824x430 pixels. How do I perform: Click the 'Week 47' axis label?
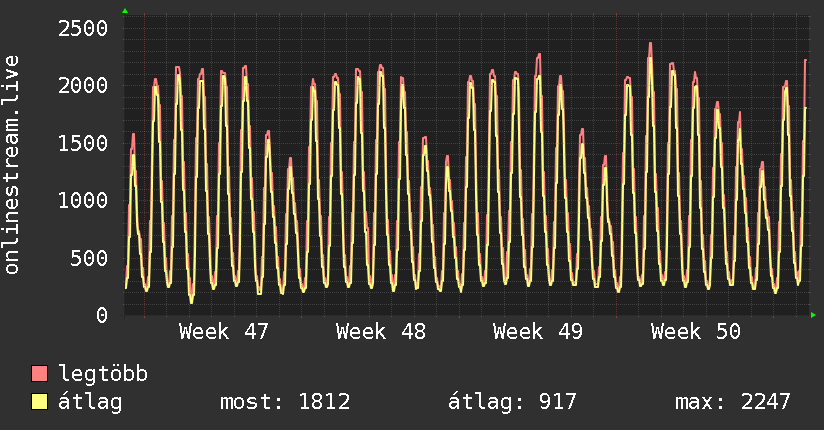(223, 332)
